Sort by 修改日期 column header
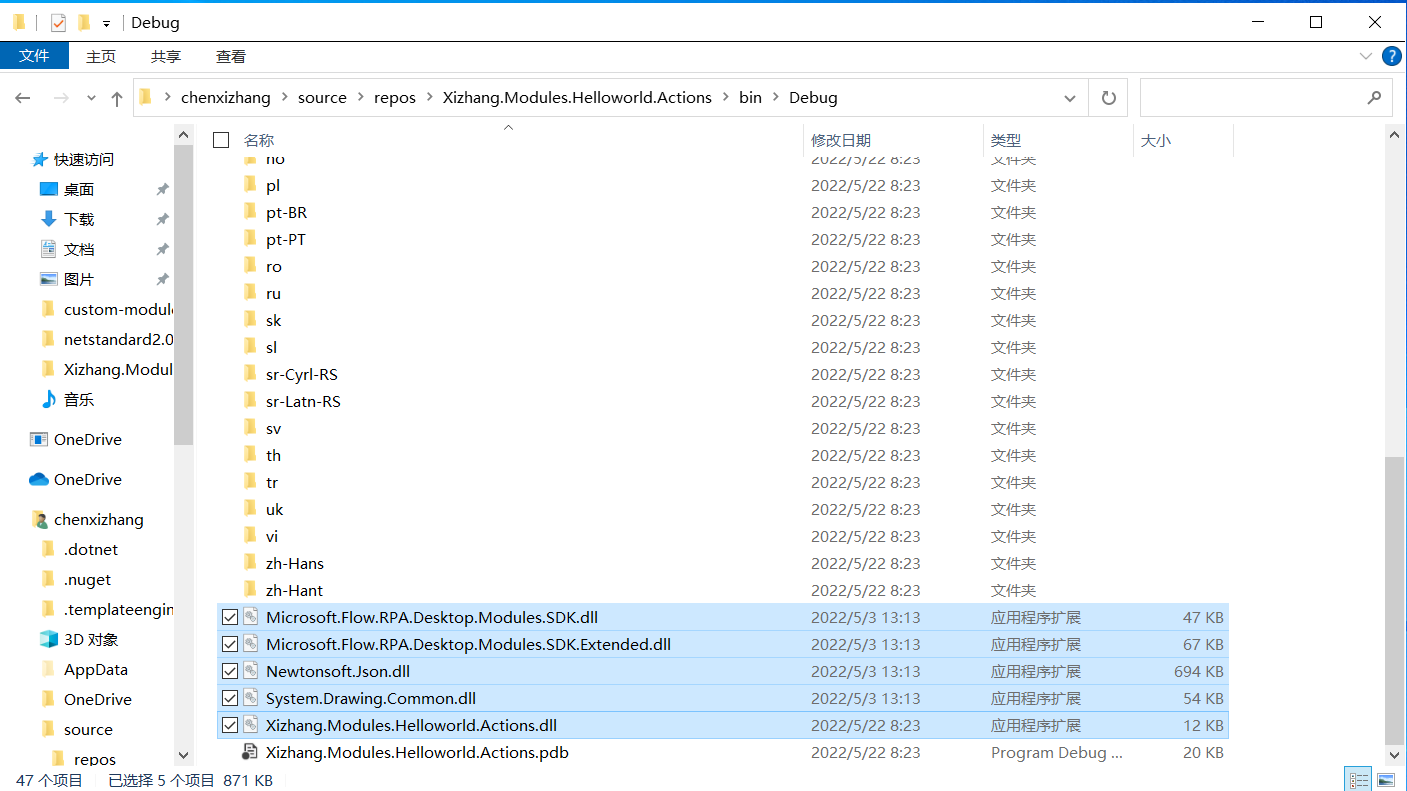The height and width of the screenshot is (791, 1407). [x=841, y=141]
